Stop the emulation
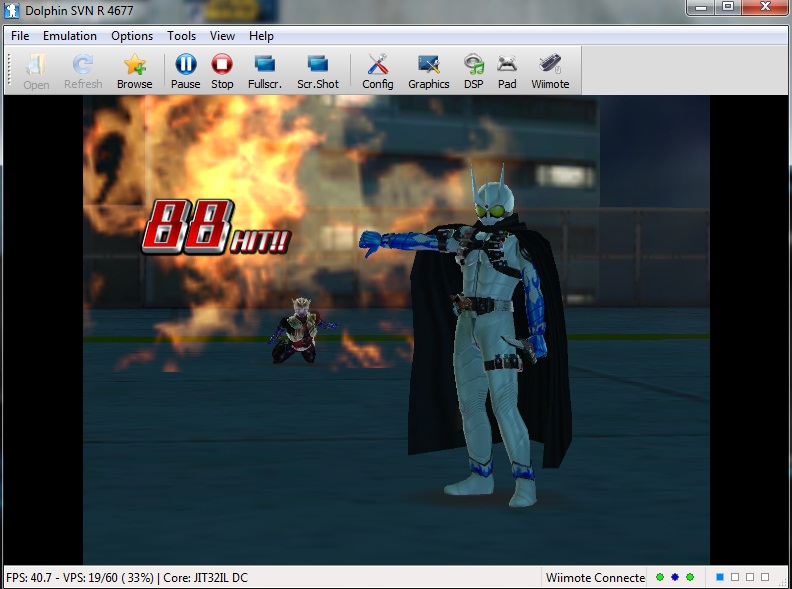Screen dimensions: 792x589 pyautogui.click(x=222, y=71)
